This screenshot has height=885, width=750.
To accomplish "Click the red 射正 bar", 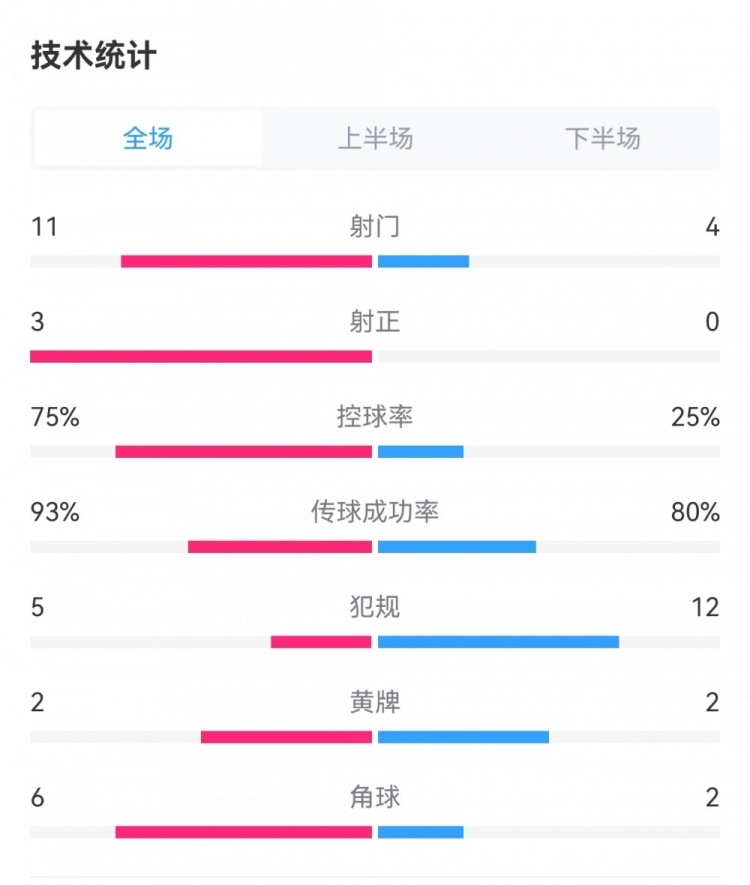I will 201,357.
